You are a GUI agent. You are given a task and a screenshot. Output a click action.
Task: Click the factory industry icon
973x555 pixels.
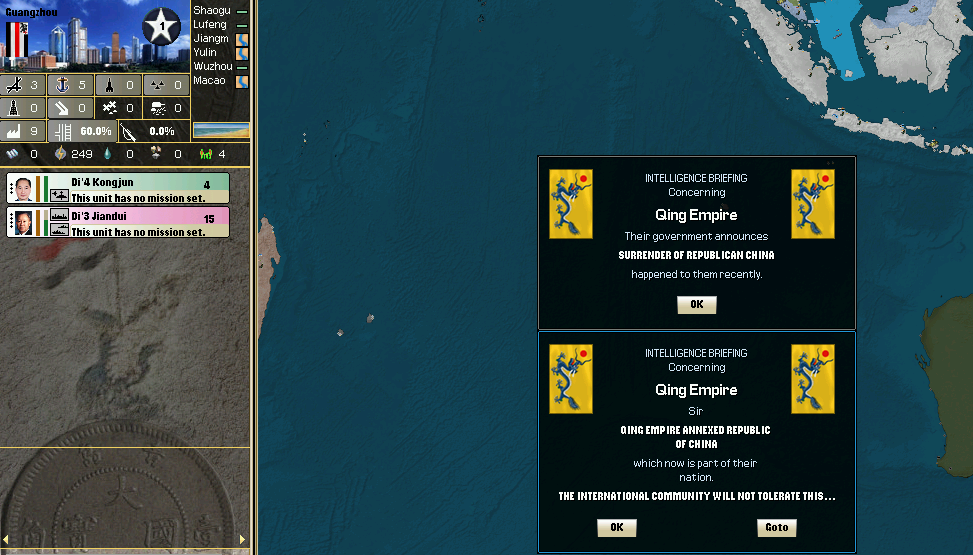pyautogui.click(x=14, y=131)
